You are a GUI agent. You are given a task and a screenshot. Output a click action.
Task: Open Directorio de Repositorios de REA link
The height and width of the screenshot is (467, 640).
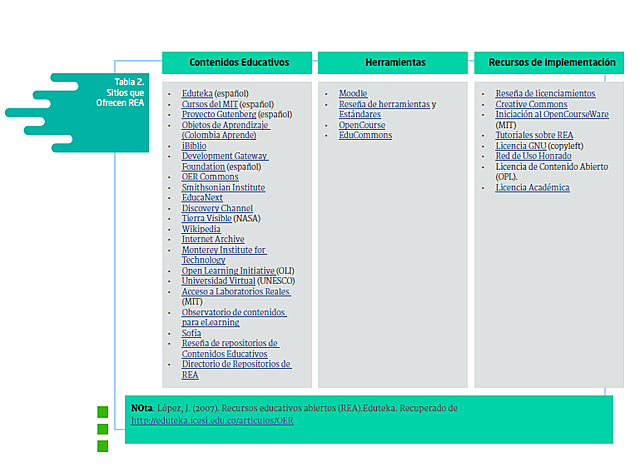pos(236,369)
